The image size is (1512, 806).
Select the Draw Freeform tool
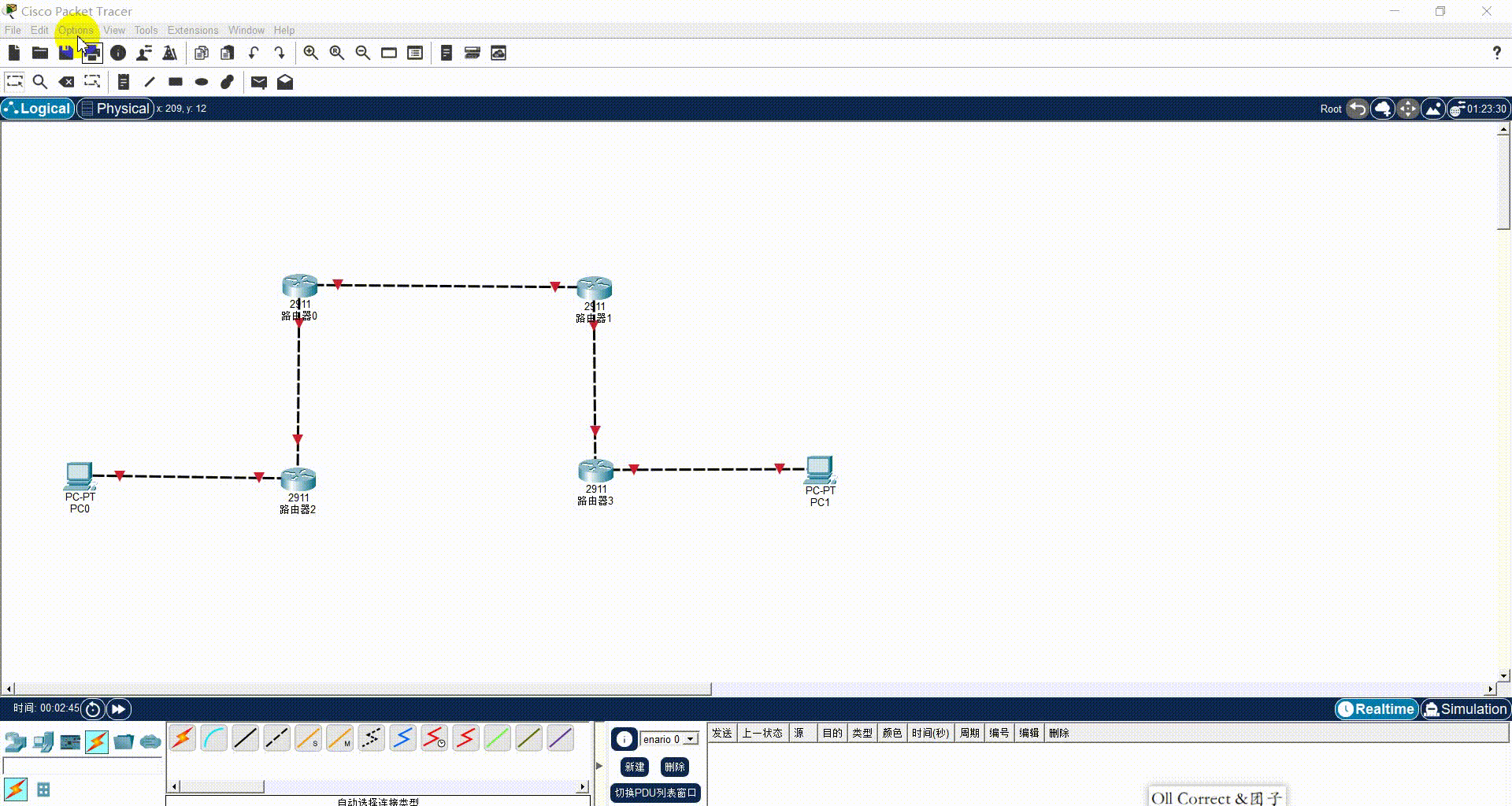tap(228, 81)
